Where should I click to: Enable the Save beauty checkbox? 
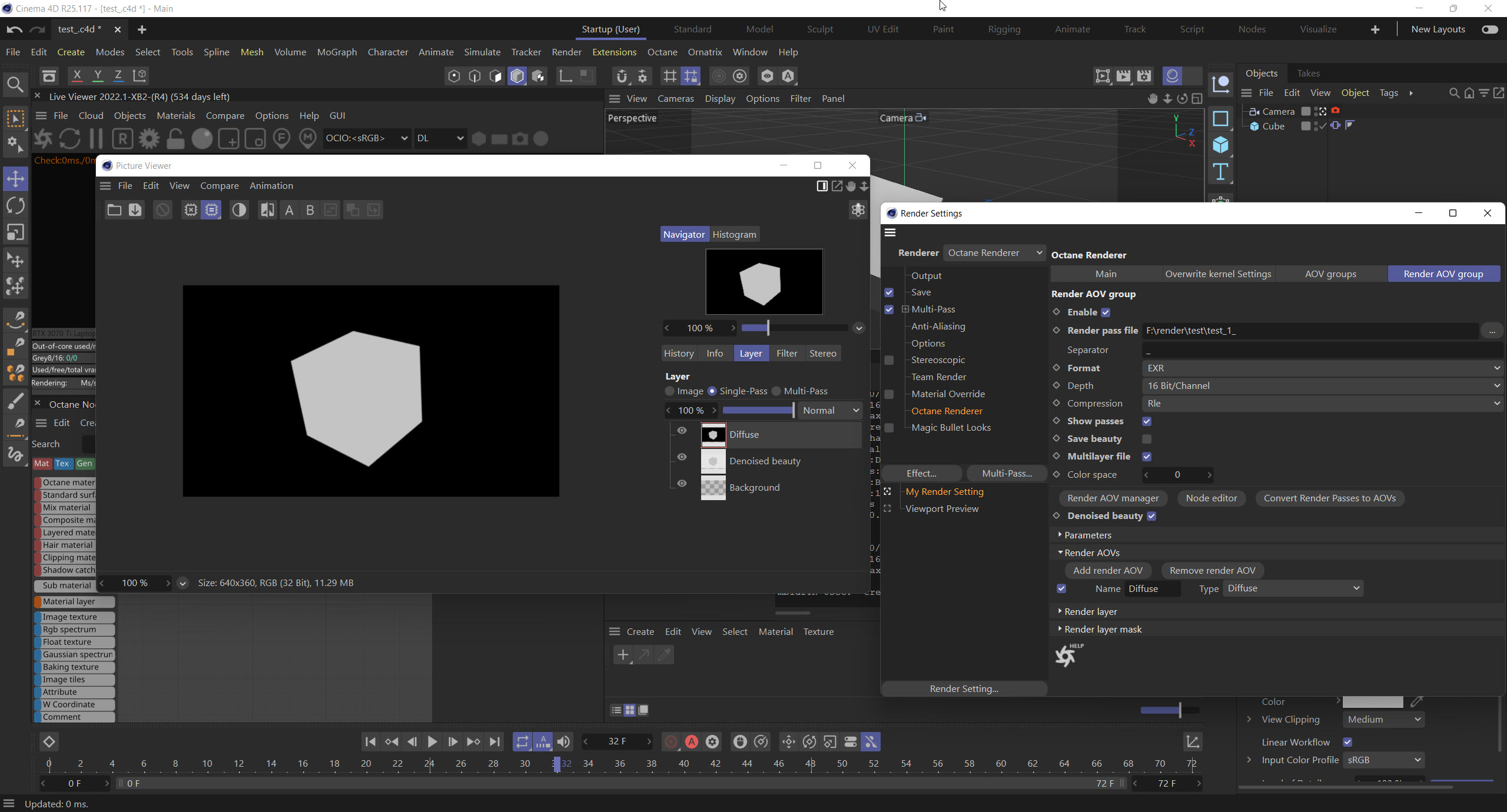(x=1147, y=439)
